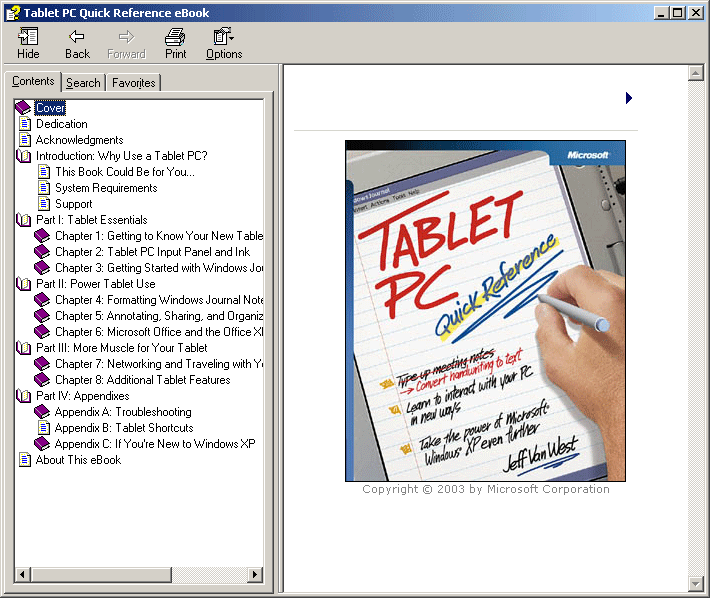Click the Chapter 7 book icon

(42, 364)
